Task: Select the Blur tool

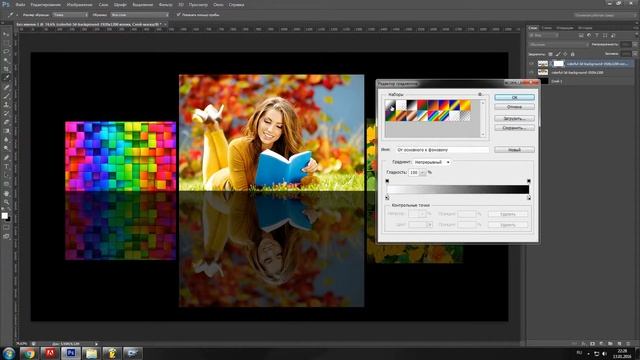Action: [6, 140]
